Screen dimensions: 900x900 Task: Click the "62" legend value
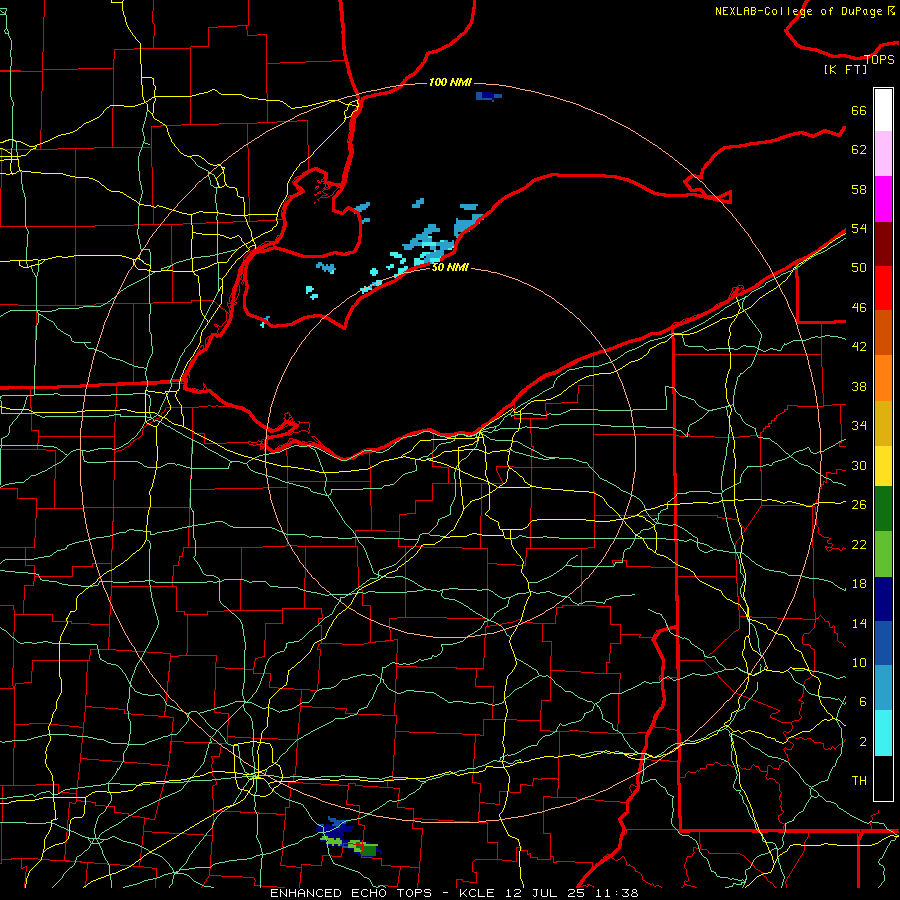click(x=859, y=150)
